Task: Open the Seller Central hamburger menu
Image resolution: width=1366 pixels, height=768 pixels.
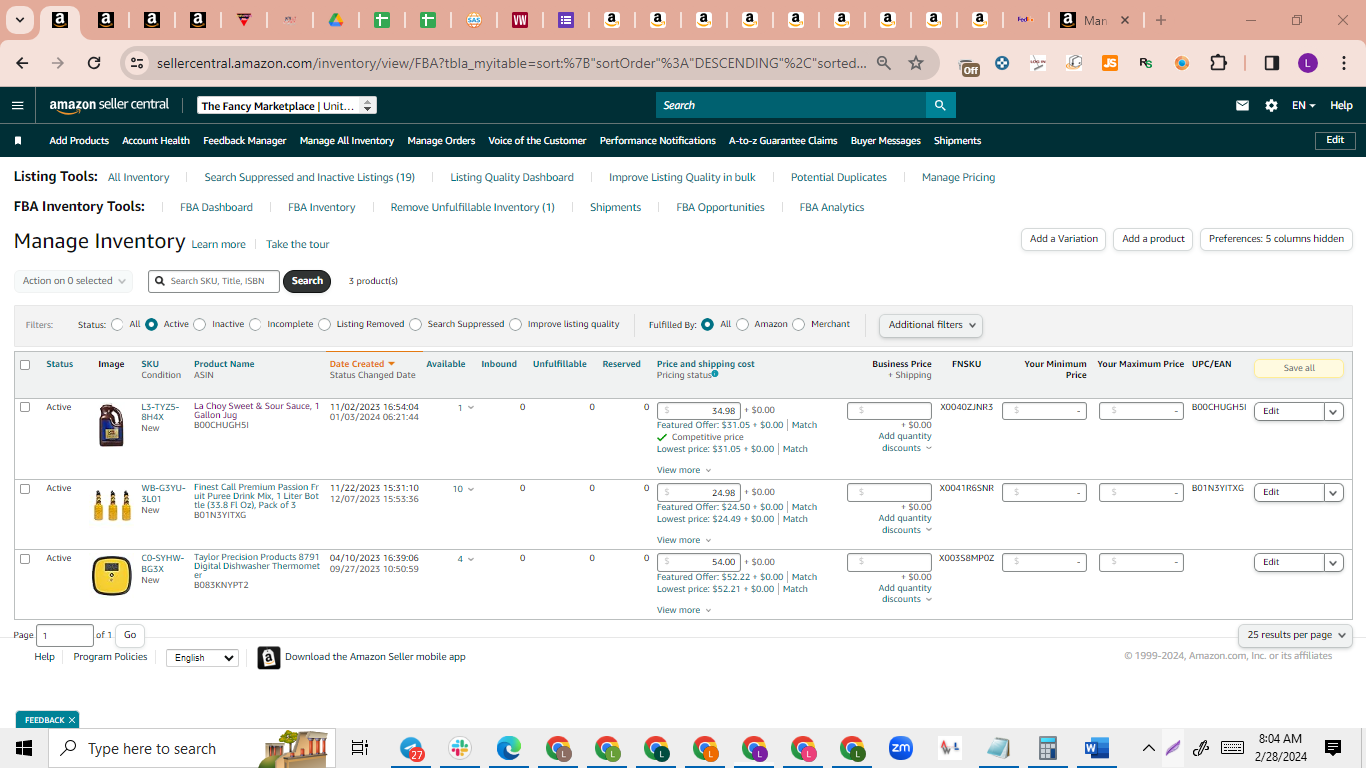Action: (17, 105)
